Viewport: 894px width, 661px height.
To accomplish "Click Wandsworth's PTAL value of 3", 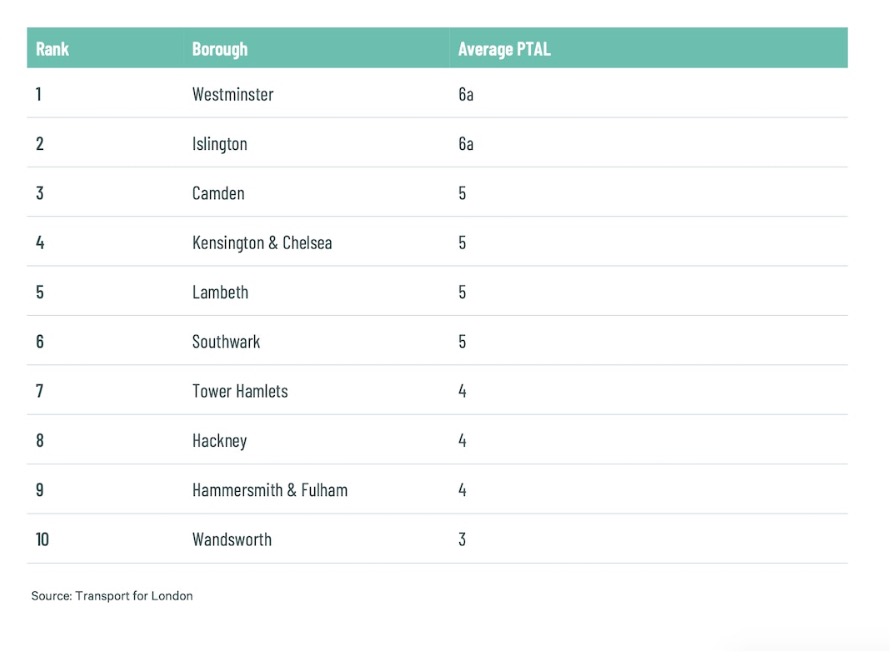I will [x=462, y=540].
